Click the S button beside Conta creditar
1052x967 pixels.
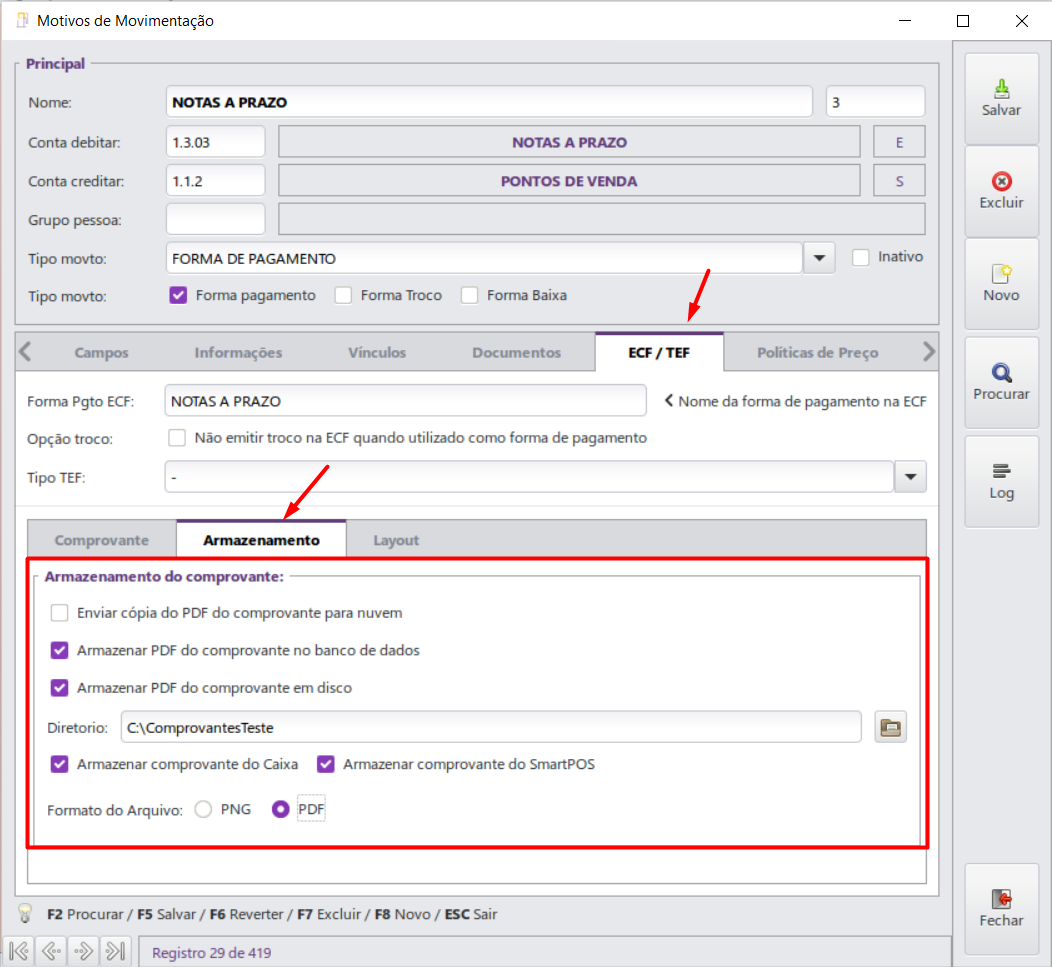[899, 181]
